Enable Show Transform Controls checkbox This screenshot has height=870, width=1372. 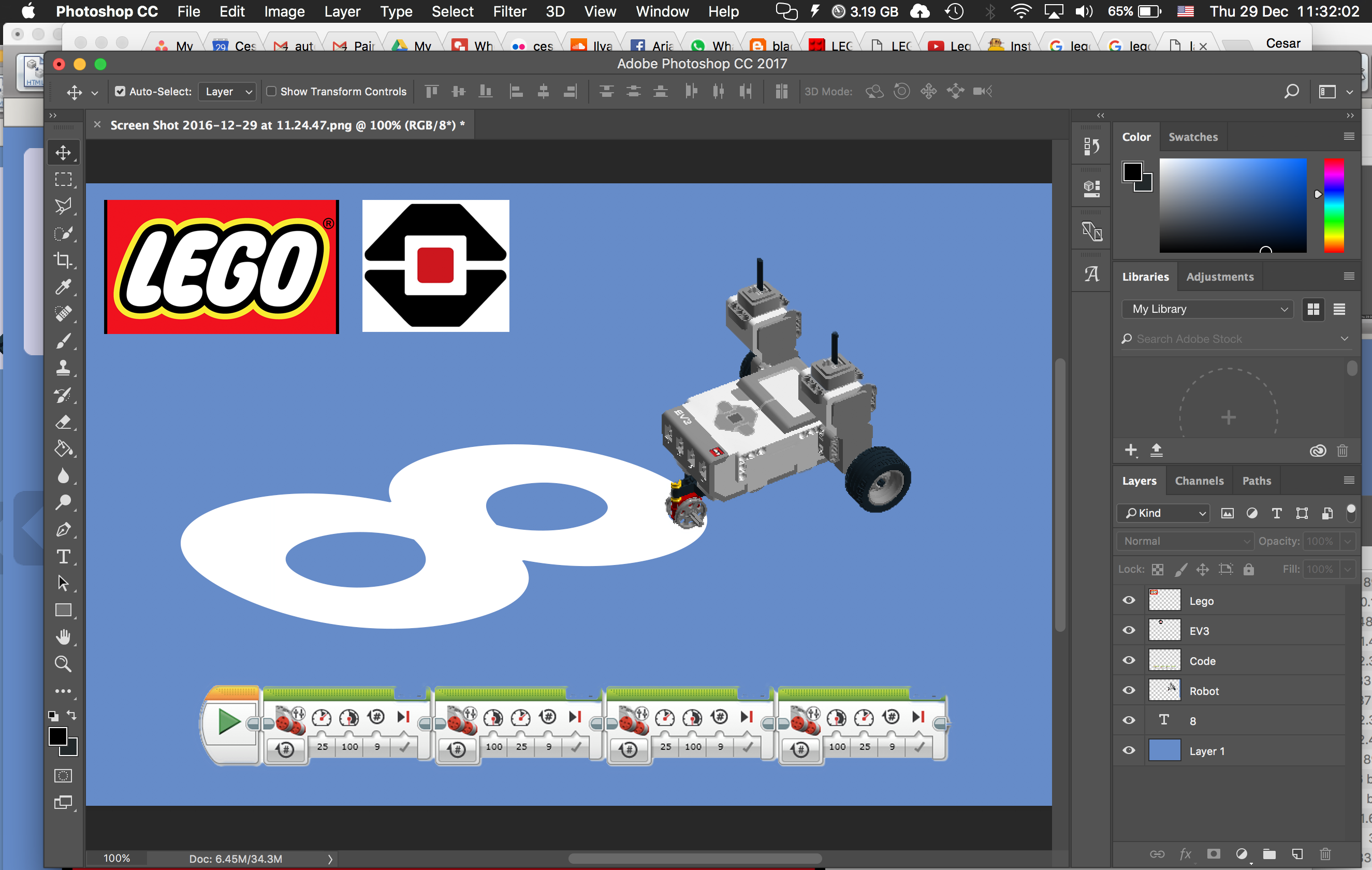(x=272, y=91)
